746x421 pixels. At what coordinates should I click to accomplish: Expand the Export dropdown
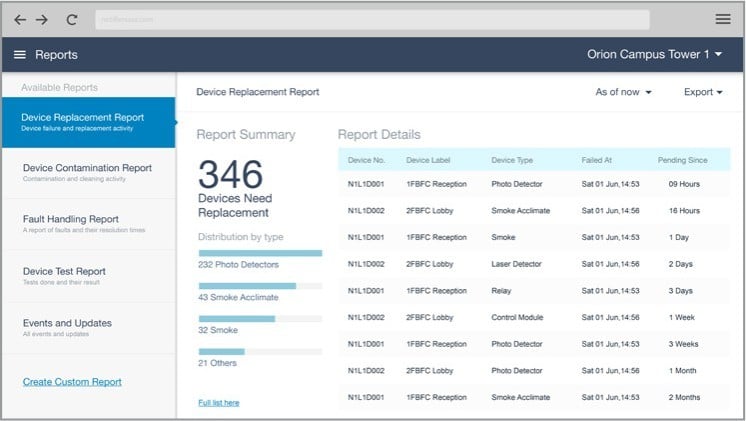pyautogui.click(x=704, y=92)
